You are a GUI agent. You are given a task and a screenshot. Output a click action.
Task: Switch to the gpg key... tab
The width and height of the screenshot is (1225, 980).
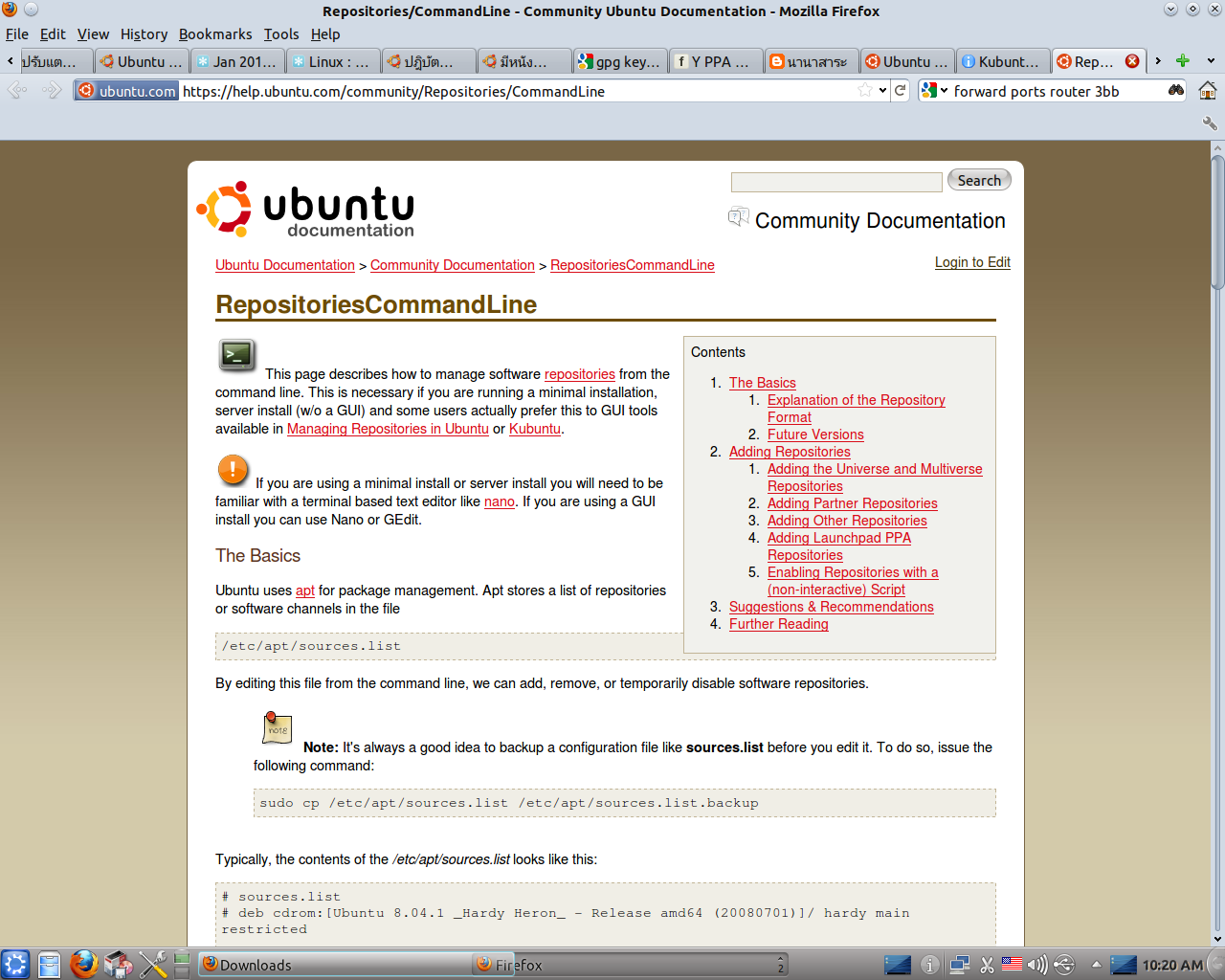click(x=619, y=61)
